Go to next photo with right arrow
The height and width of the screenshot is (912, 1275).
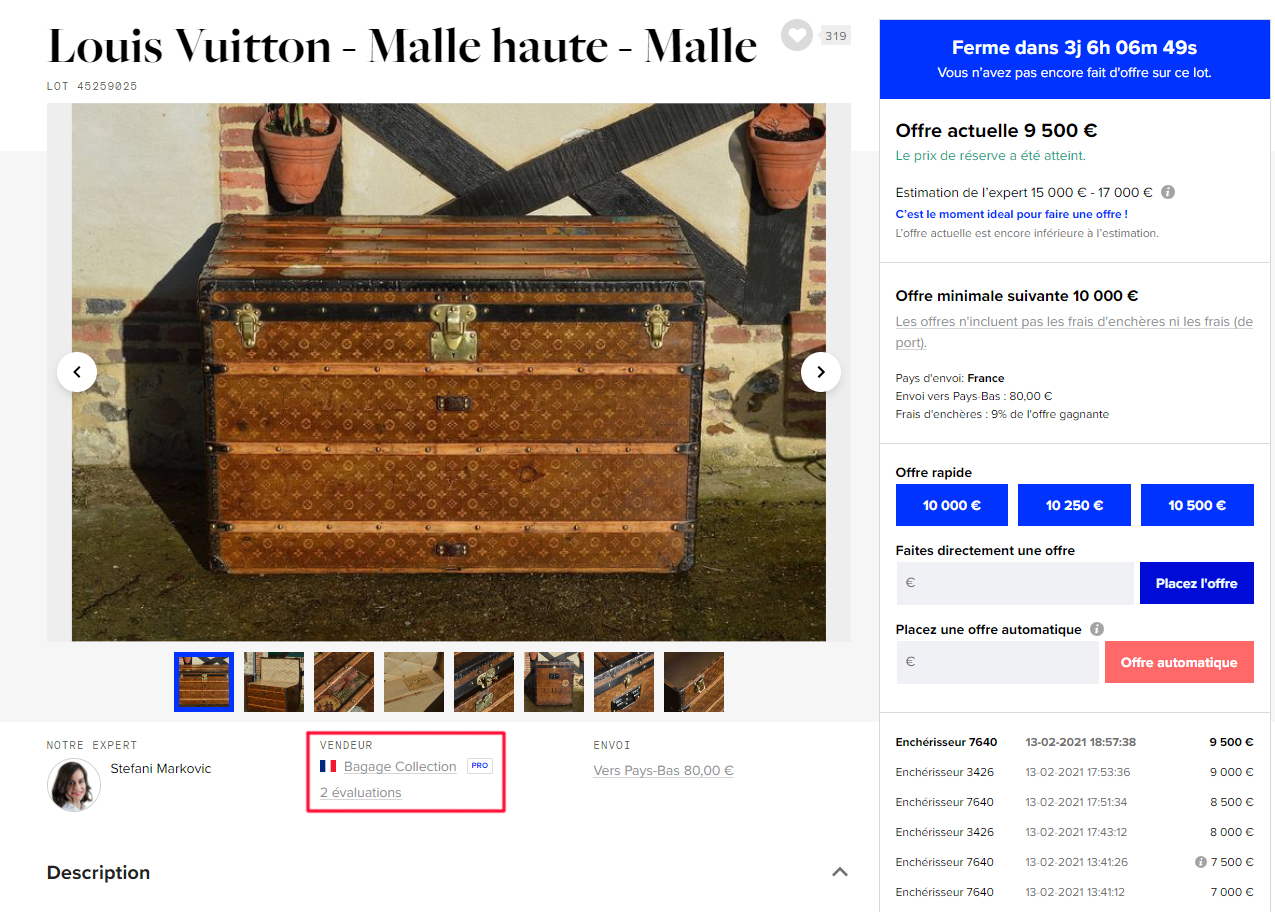pyautogui.click(x=821, y=372)
